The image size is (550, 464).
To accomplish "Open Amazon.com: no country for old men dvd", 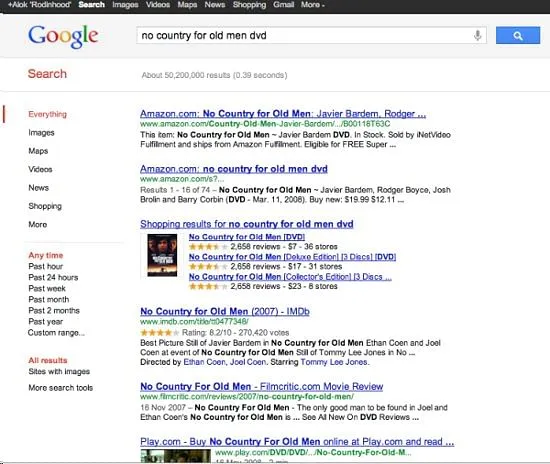I will tap(234, 169).
